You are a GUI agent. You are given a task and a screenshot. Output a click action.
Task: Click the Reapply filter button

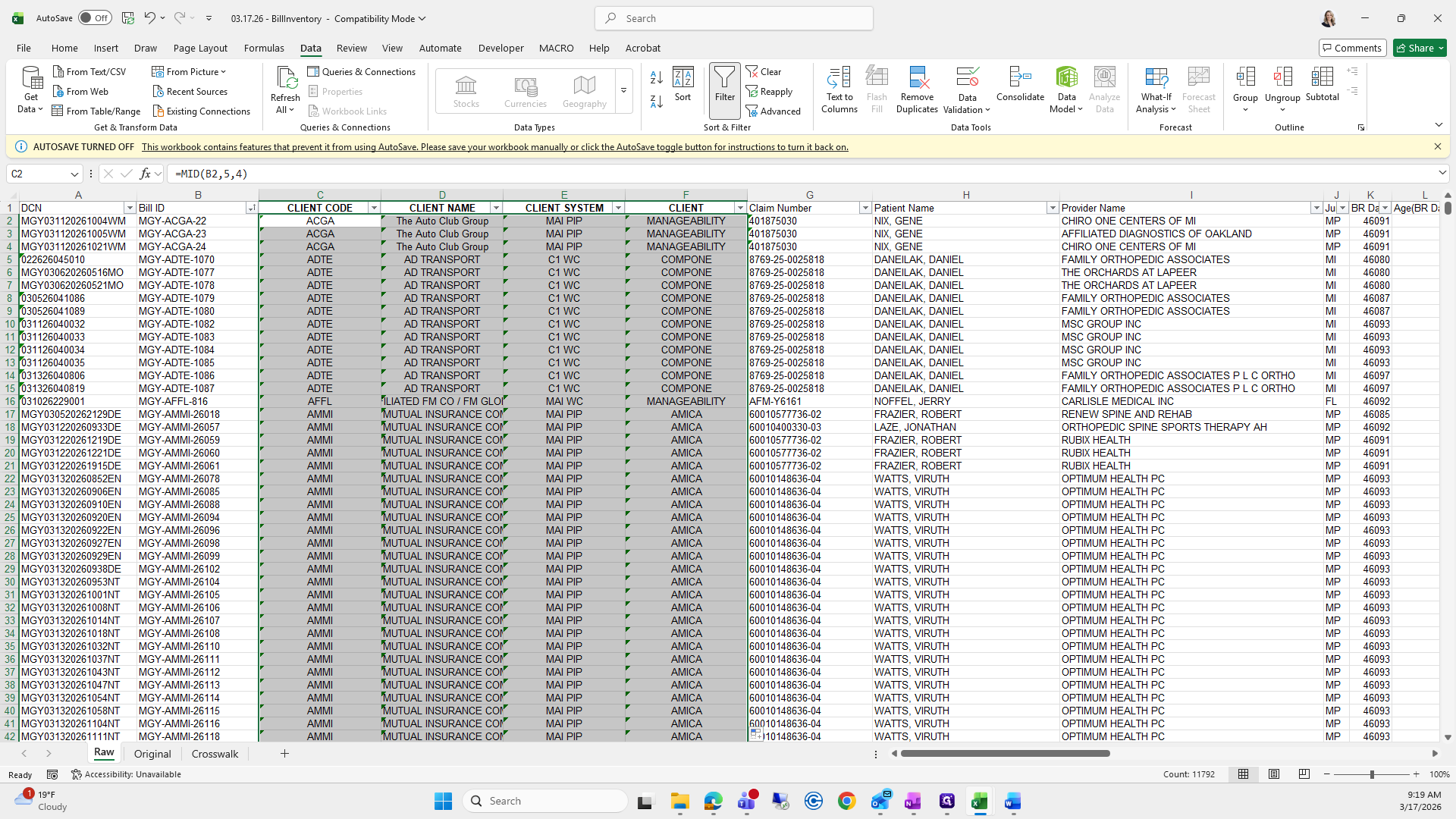coord(769,92)
